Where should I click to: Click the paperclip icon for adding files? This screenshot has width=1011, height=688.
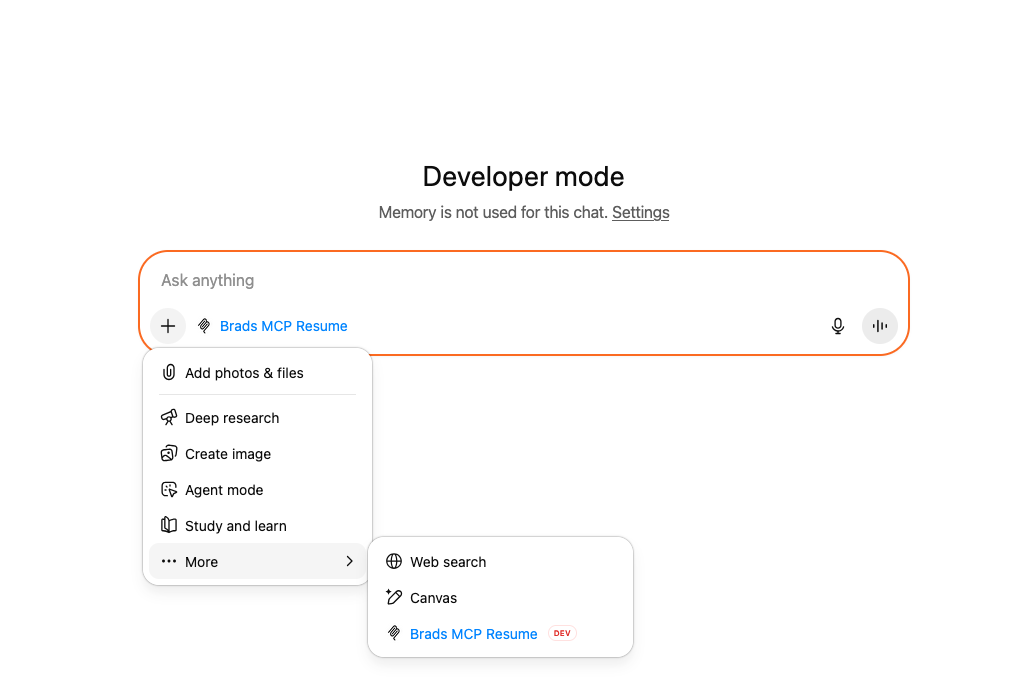click(169, 372)
